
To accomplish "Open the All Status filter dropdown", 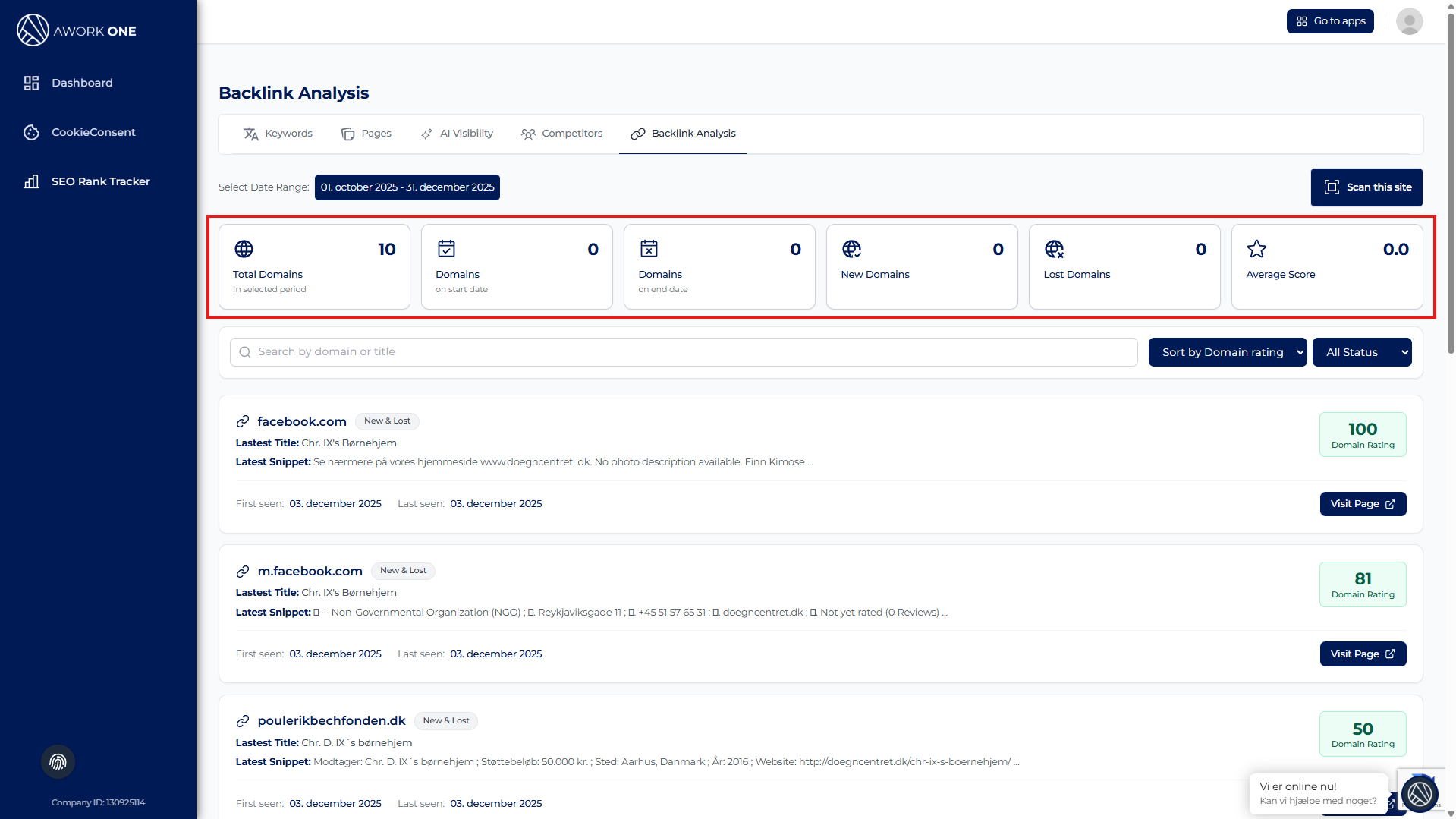I will click(1361, 352).
